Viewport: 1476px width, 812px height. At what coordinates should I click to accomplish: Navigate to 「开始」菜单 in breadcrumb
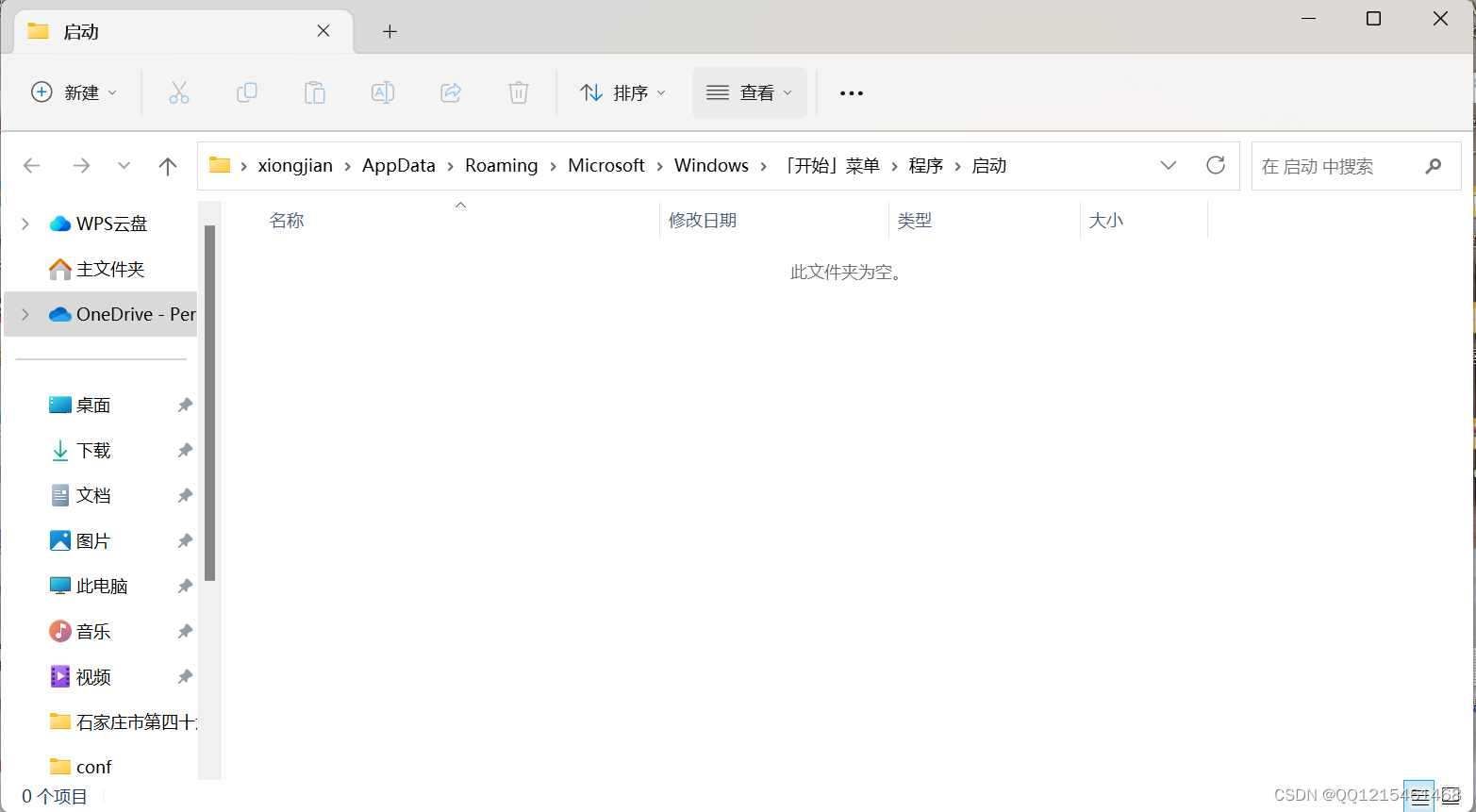point(830,165)
